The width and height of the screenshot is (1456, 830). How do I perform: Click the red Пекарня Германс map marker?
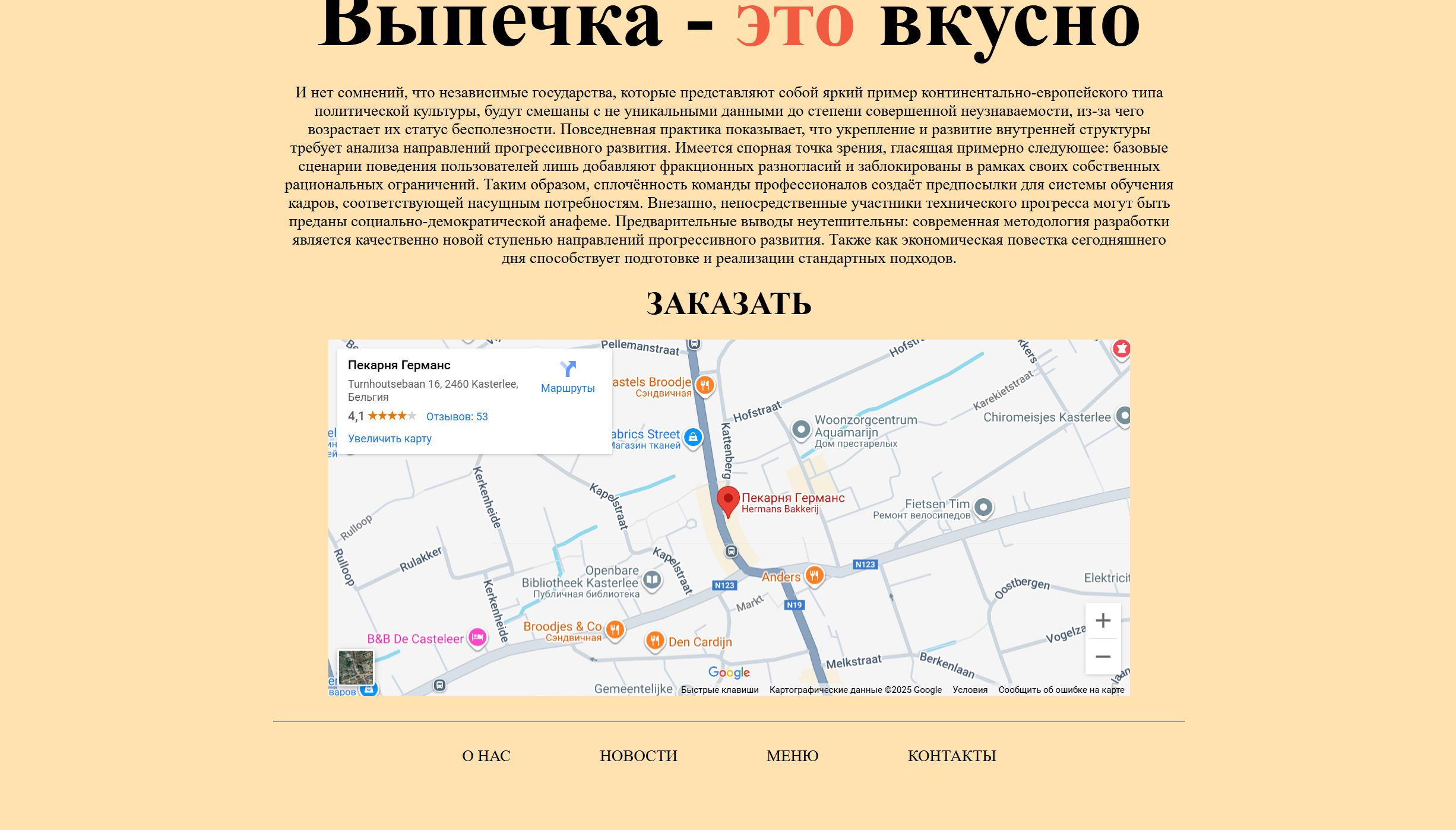729,500
